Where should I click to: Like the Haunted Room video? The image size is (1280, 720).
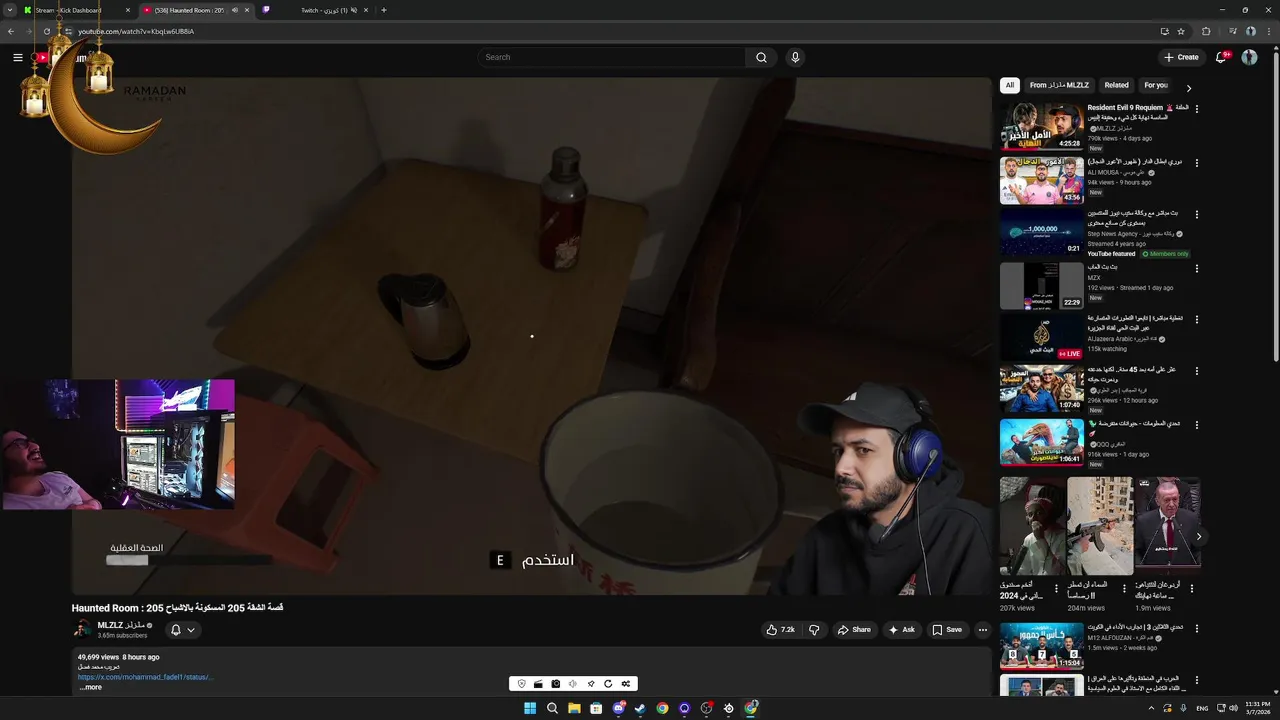point(780,630)
